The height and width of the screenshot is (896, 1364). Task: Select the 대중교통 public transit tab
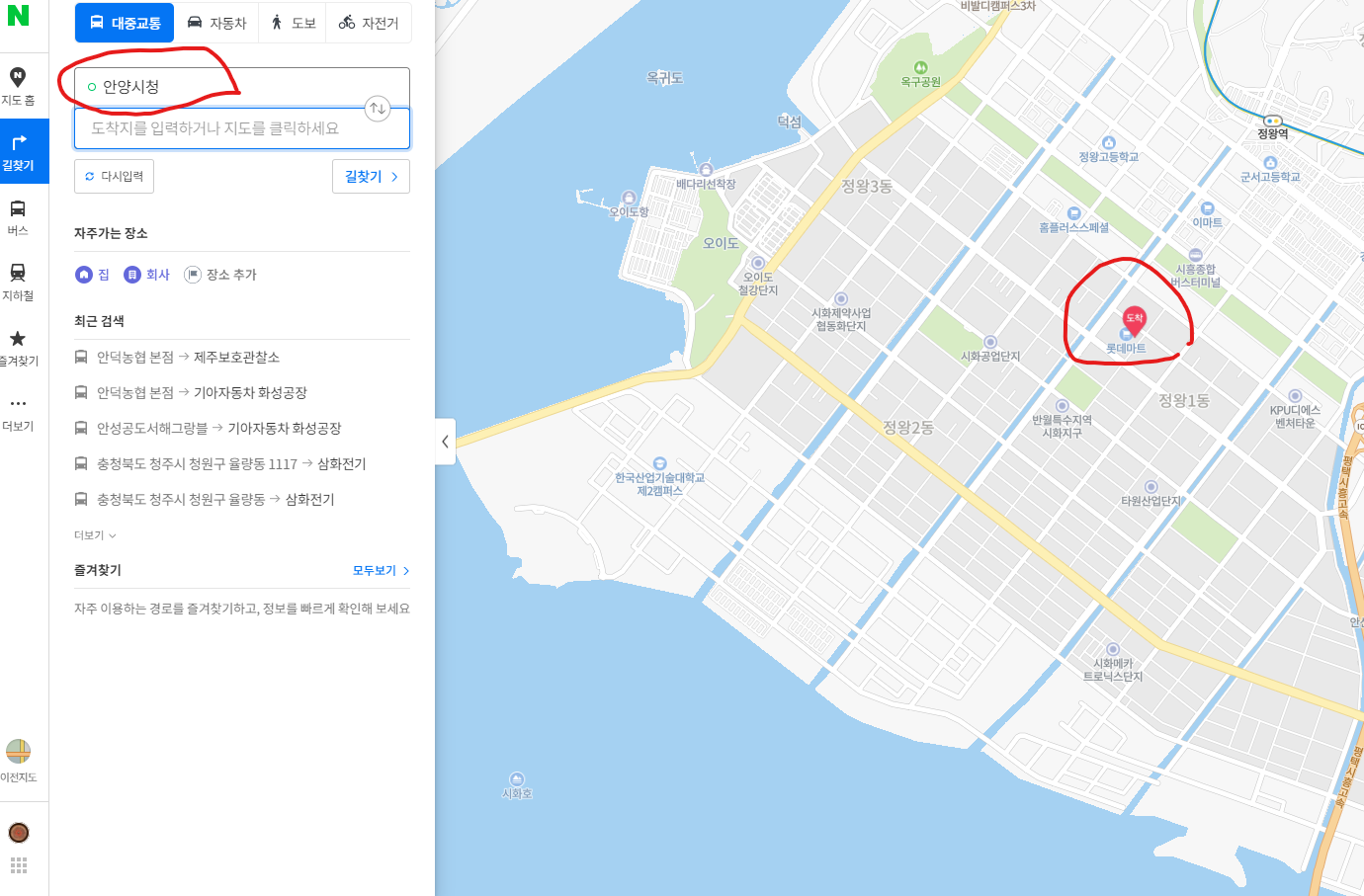(125, 23)
